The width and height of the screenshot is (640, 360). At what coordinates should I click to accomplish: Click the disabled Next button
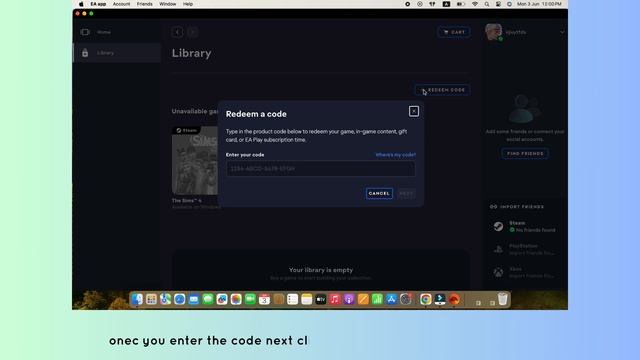point(406,193)
